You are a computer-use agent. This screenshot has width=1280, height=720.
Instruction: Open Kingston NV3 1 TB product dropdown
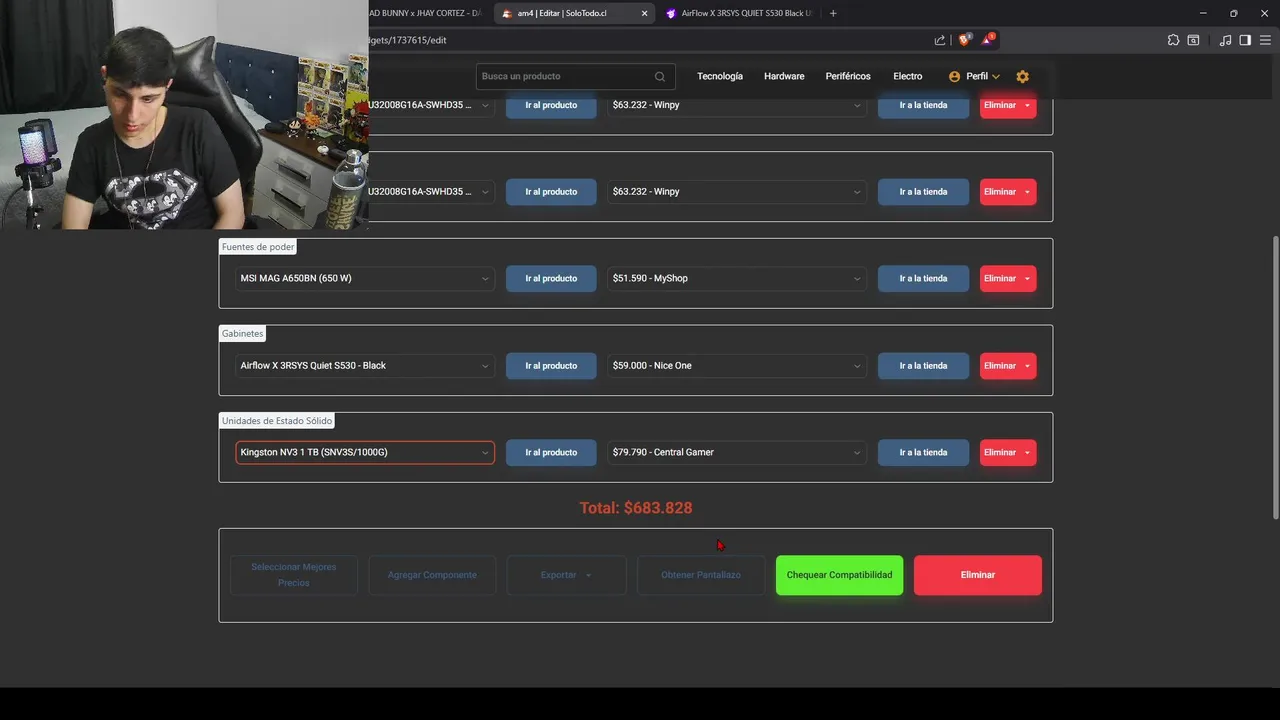tap(365, 453)
